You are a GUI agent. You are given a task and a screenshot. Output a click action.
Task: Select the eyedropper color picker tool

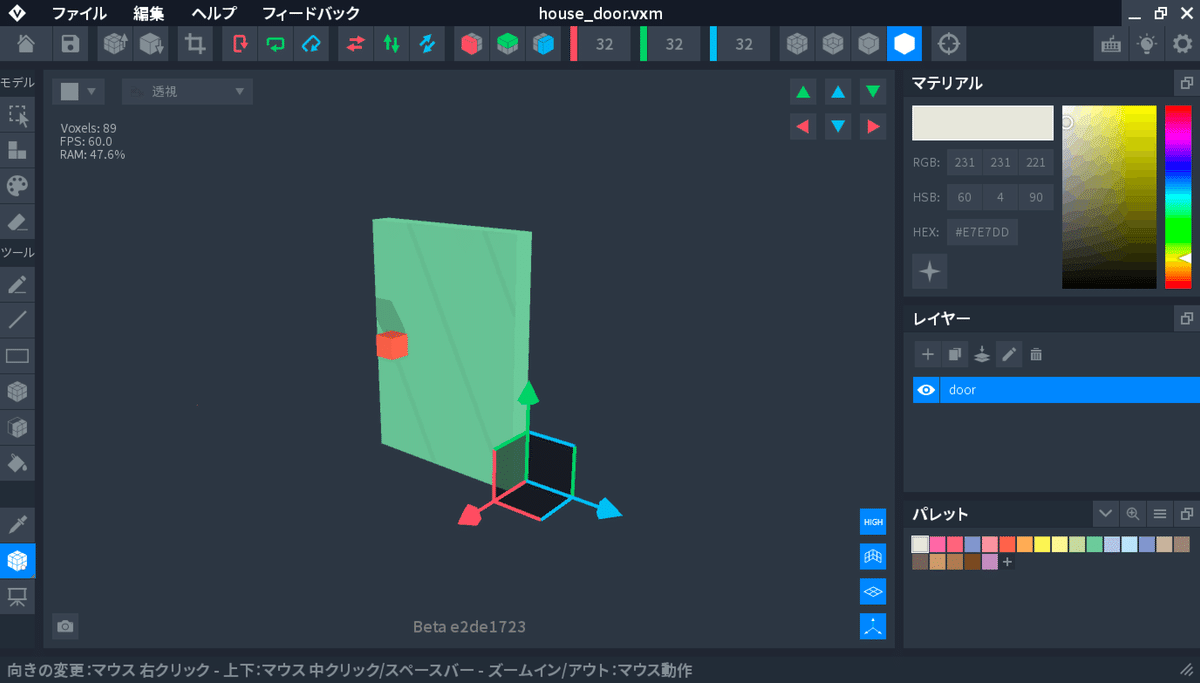(17, 525)
